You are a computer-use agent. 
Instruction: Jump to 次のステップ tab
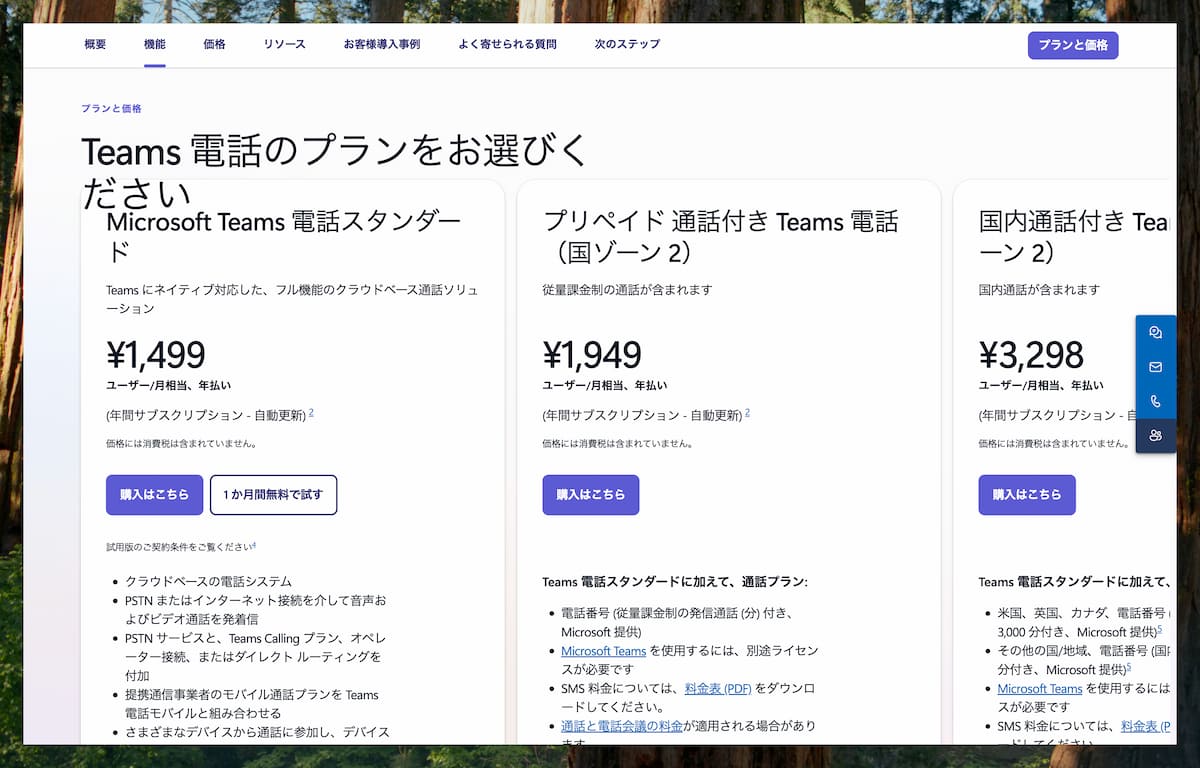627,45
